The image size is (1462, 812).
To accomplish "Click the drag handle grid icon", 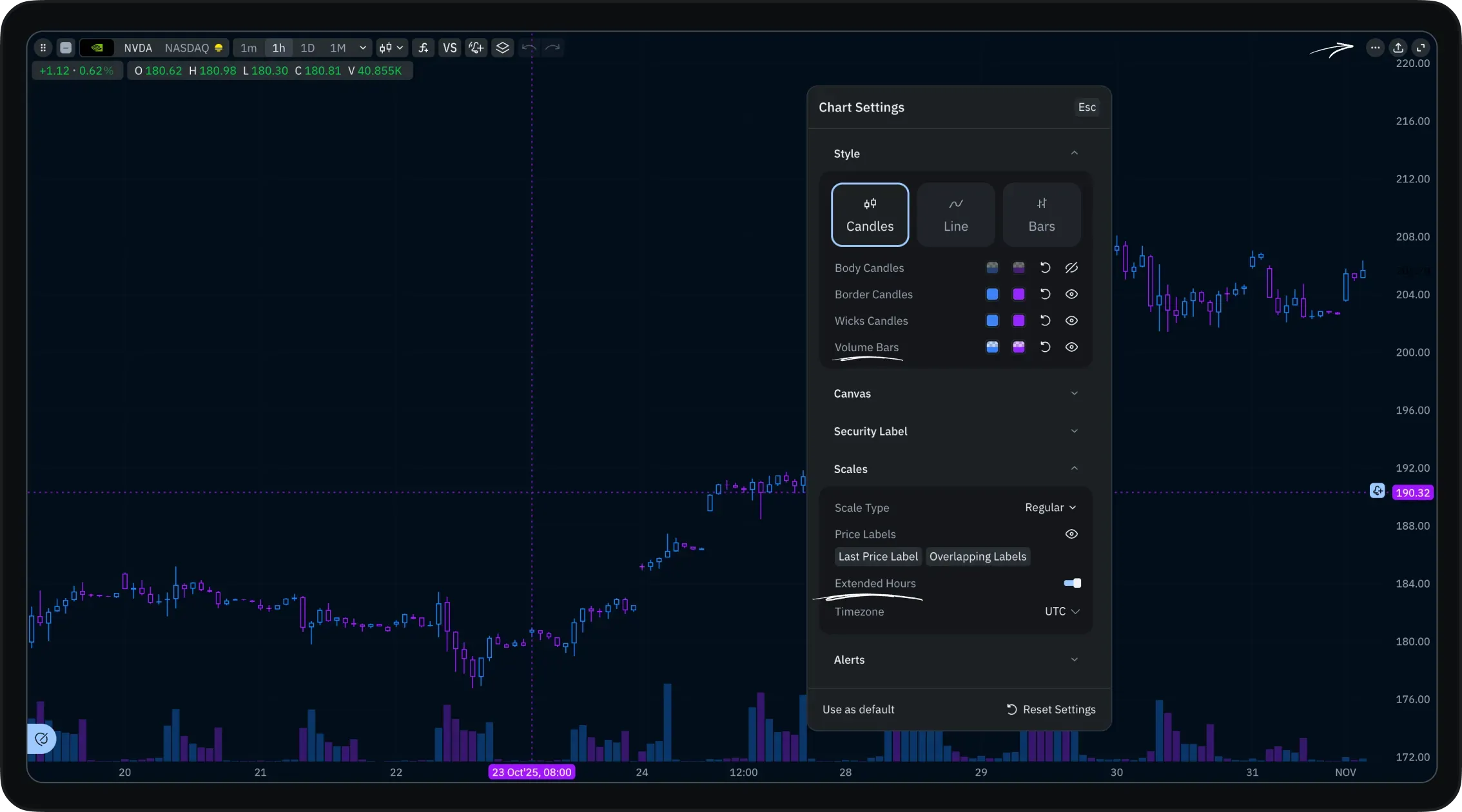I will tap(43, 48).
